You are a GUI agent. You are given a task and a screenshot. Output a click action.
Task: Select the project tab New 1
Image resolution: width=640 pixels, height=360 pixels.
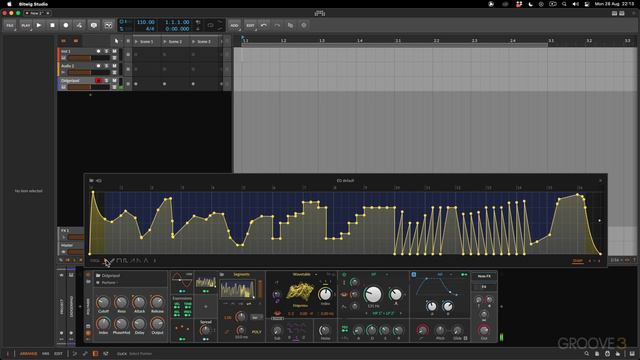(x=37, y=13)
